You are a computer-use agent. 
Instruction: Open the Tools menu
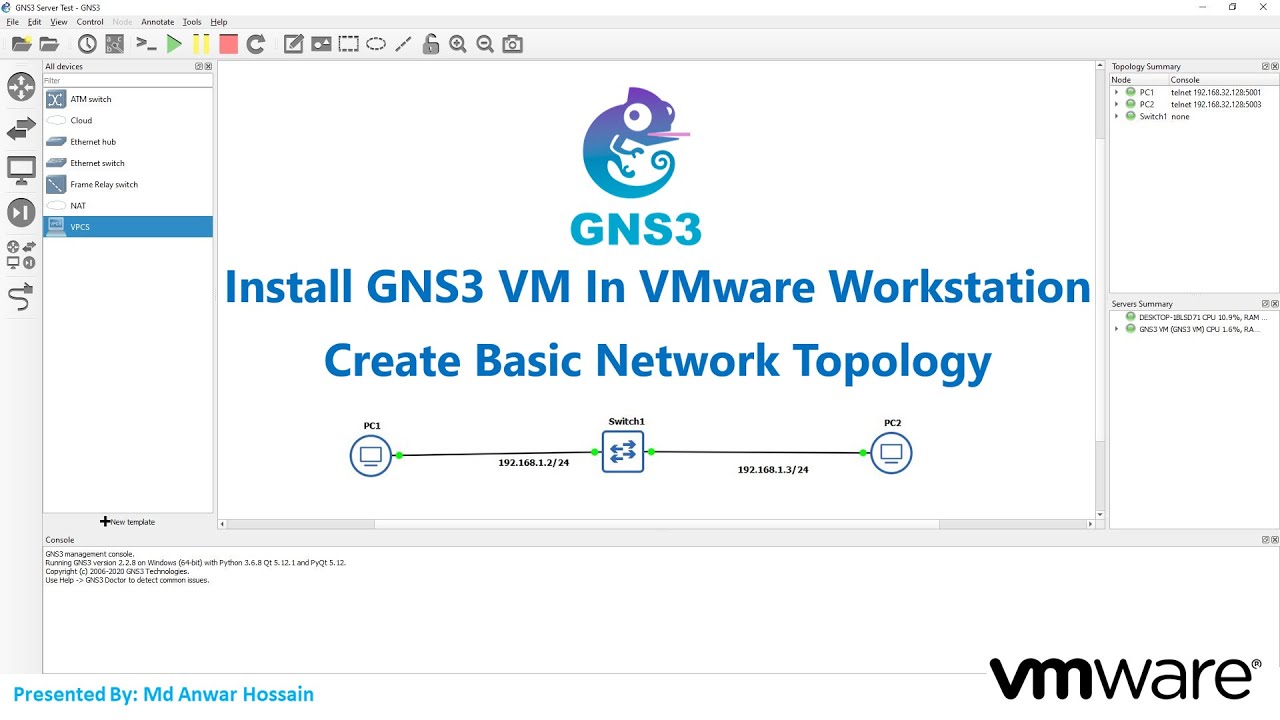(x=192, y=21)
